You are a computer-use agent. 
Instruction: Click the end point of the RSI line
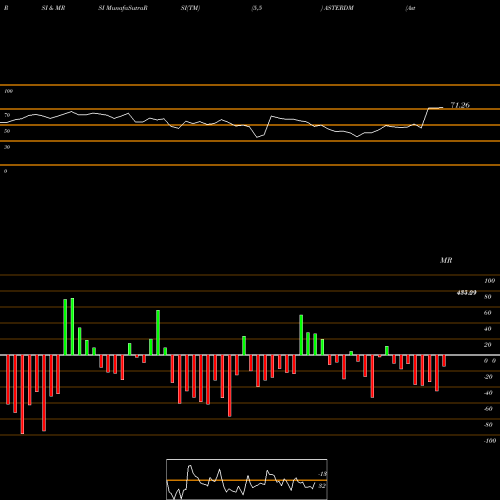[443, 107]
